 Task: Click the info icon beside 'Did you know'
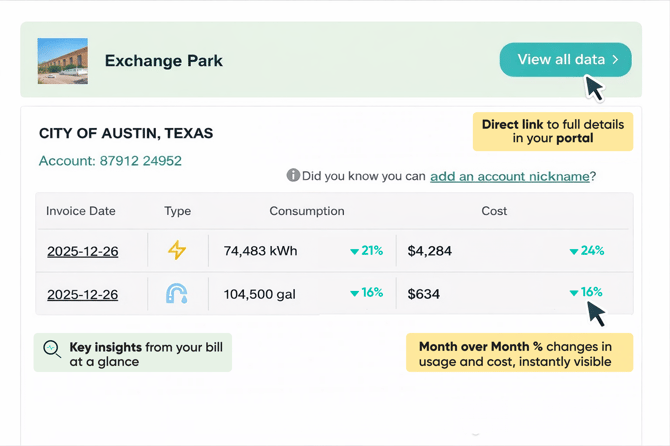(293, 176)
